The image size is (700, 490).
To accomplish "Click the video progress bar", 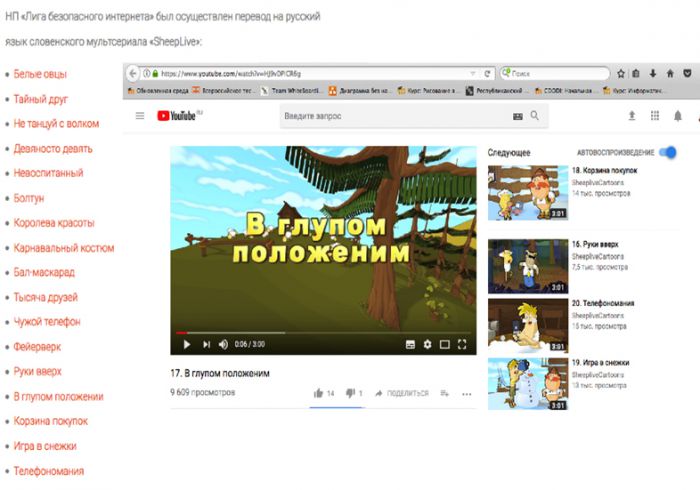I will [323, 333].
